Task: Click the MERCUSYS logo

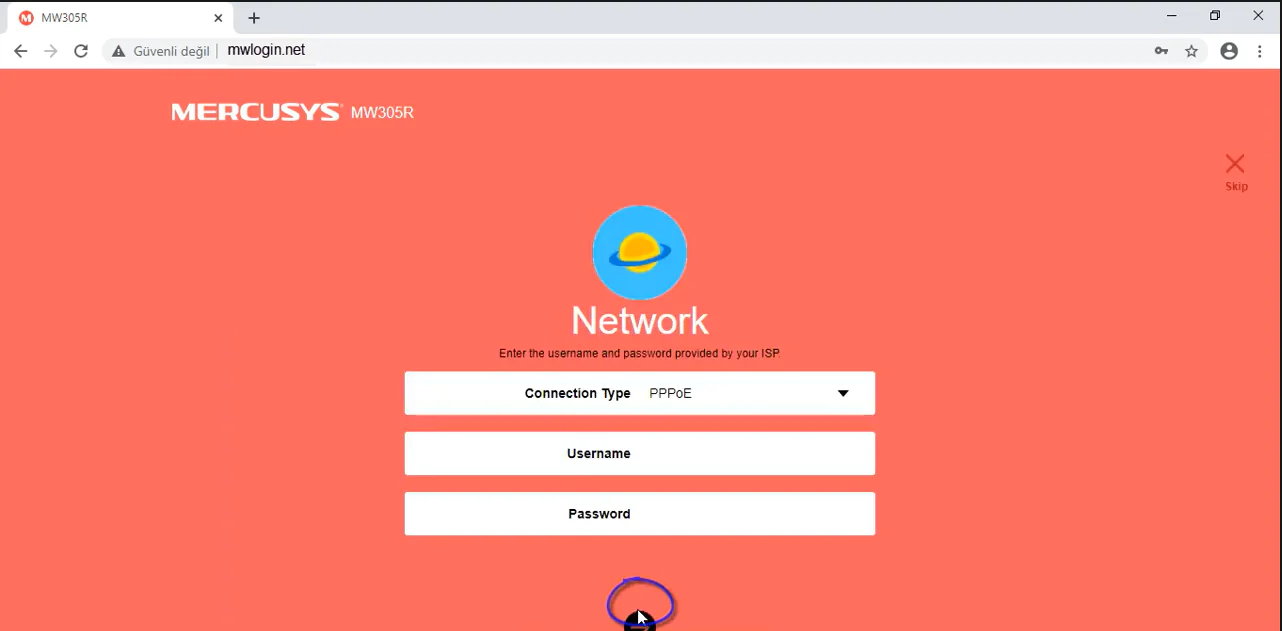Action: coord(256,111)
